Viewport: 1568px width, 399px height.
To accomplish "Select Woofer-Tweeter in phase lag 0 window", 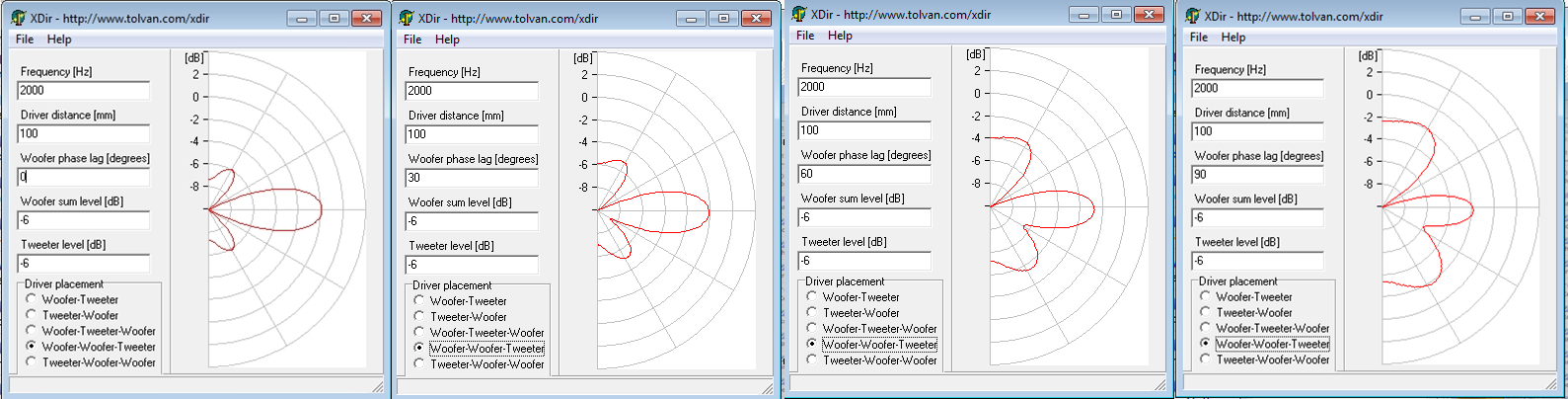I will [72, 299].
